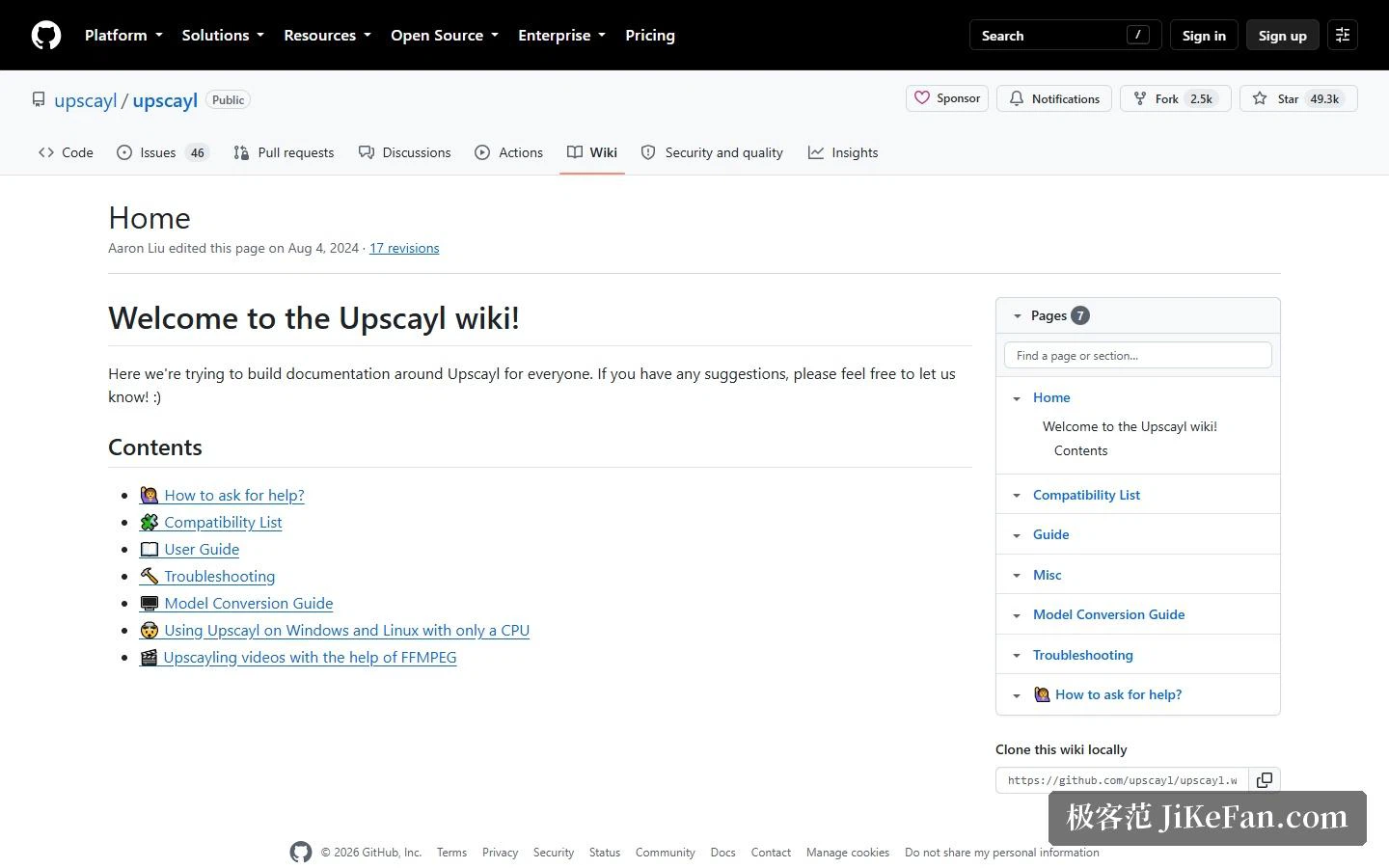This screenshot has width=1389, height=868.
Task: Star the upscayl repository
Action: click(x=1298, y=98)
